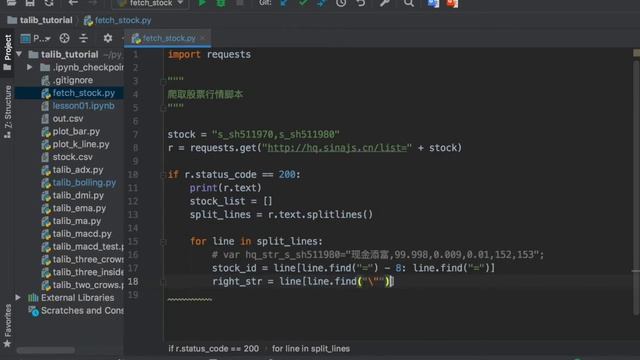640x360 pixels.
Task: Fold the if block at line 10 gutter
Action: tap(163, 175)
